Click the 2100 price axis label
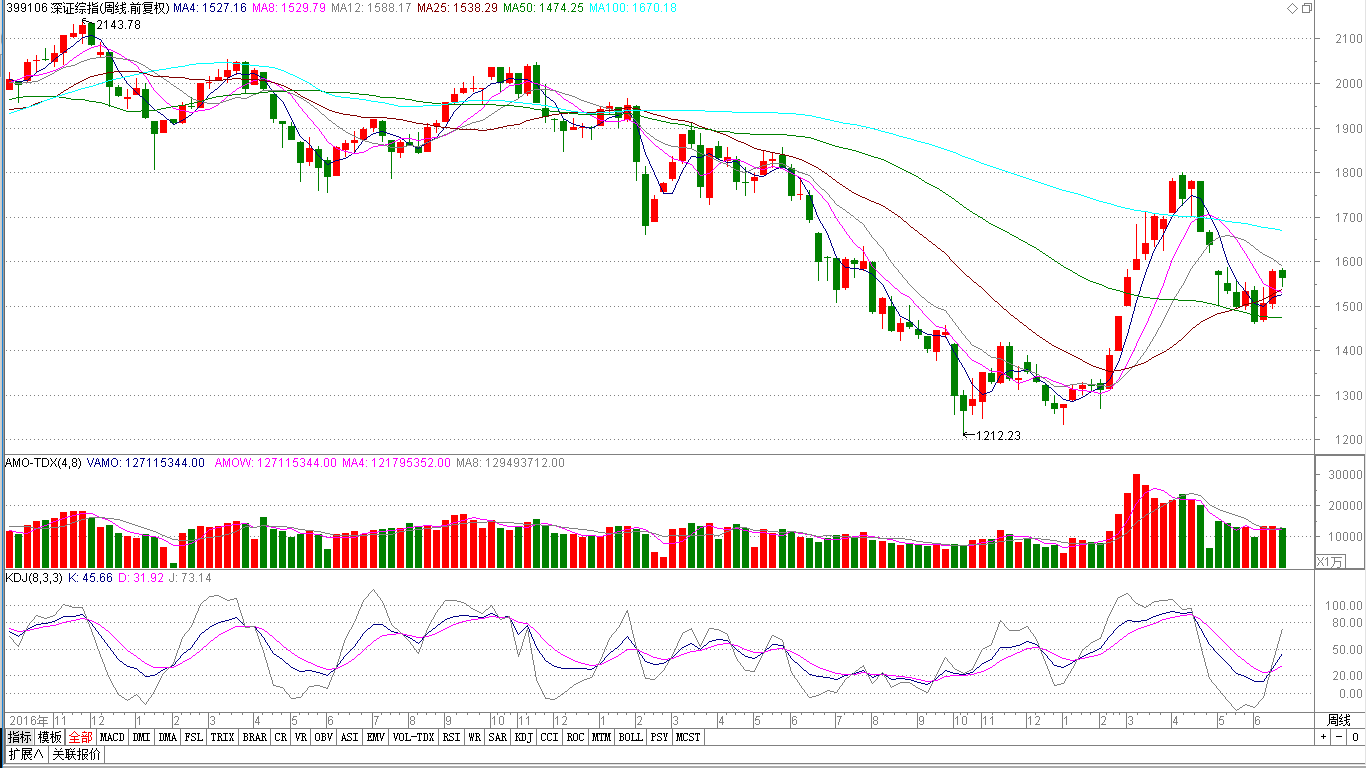This screenshot has height=768, width=1366. (1349, 39)
